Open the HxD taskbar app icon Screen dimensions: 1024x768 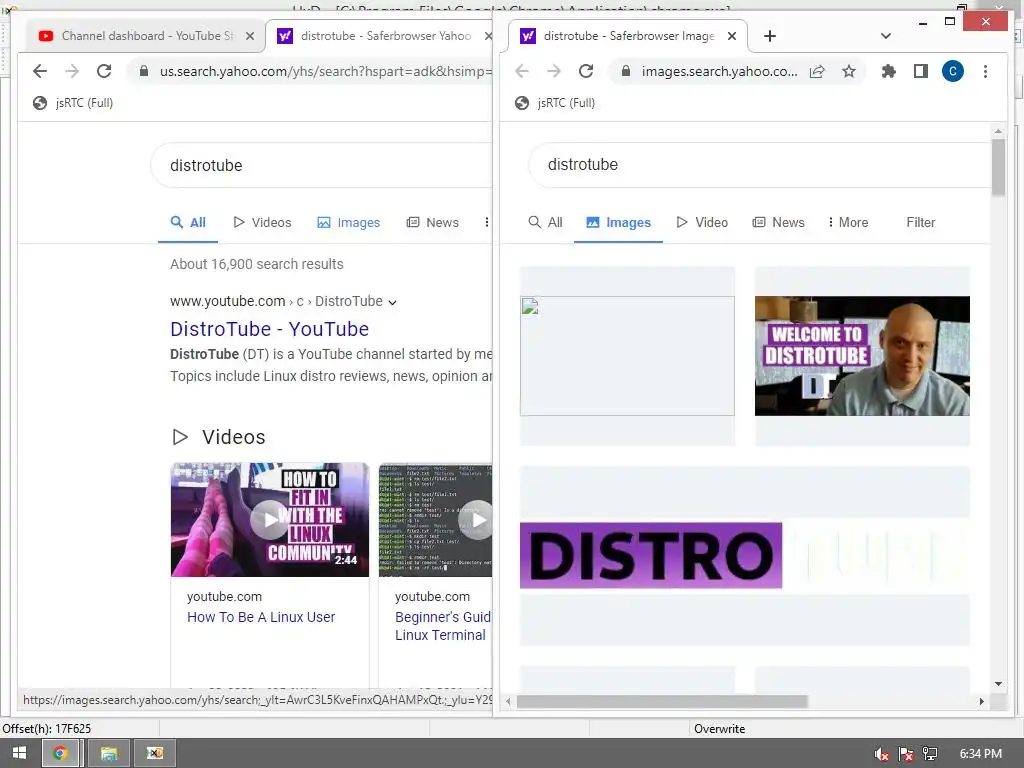[155, 753]
